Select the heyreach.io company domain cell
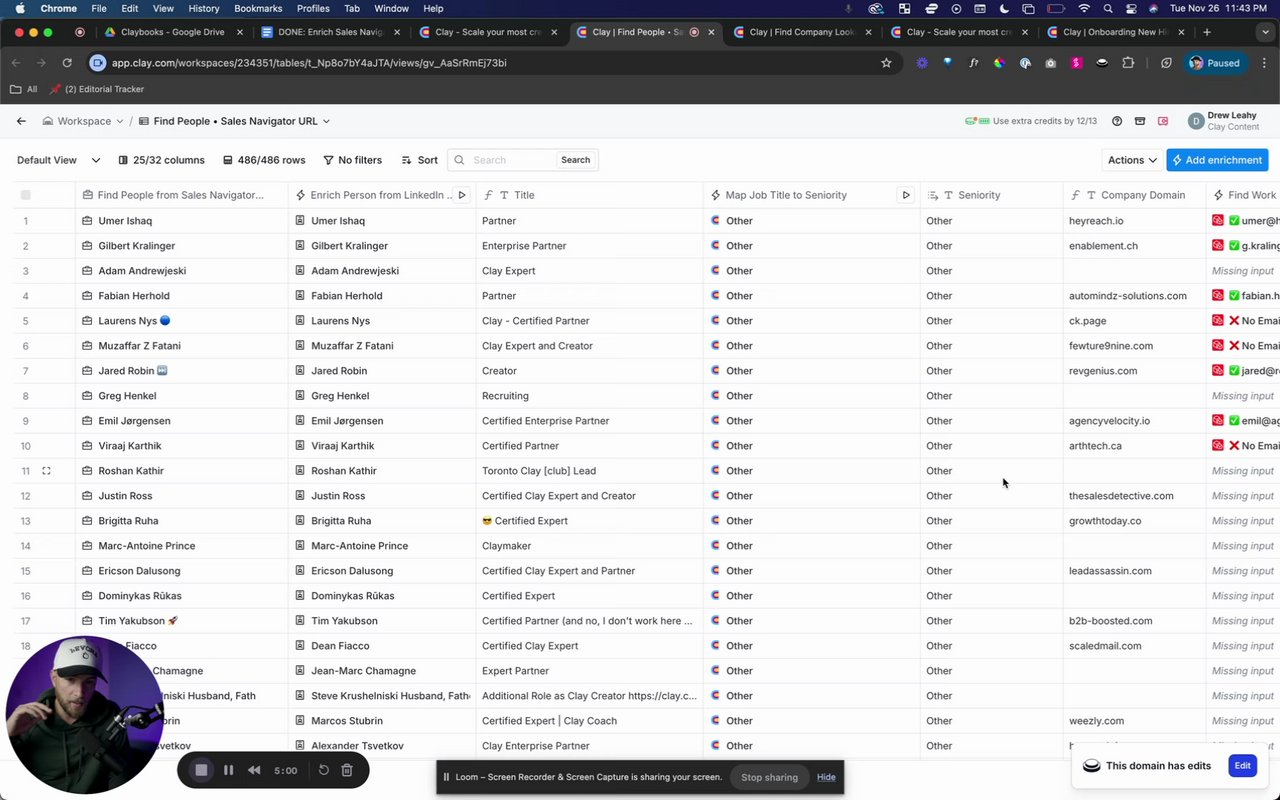Image resolution: width=1280 pixels, height=800 pixels. [x=1135, y=221]
